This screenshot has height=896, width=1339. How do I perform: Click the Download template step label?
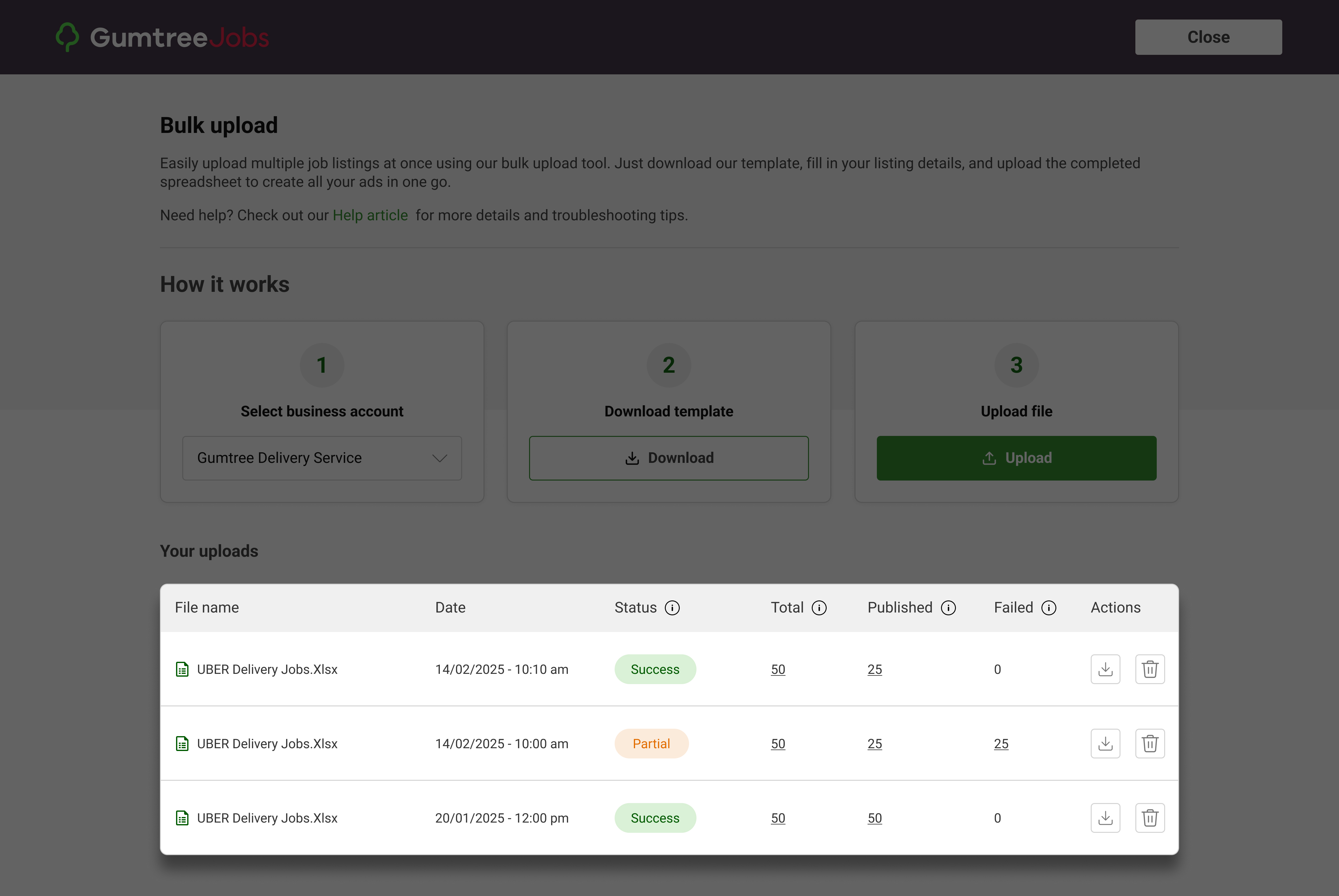(x=669, y=411)
